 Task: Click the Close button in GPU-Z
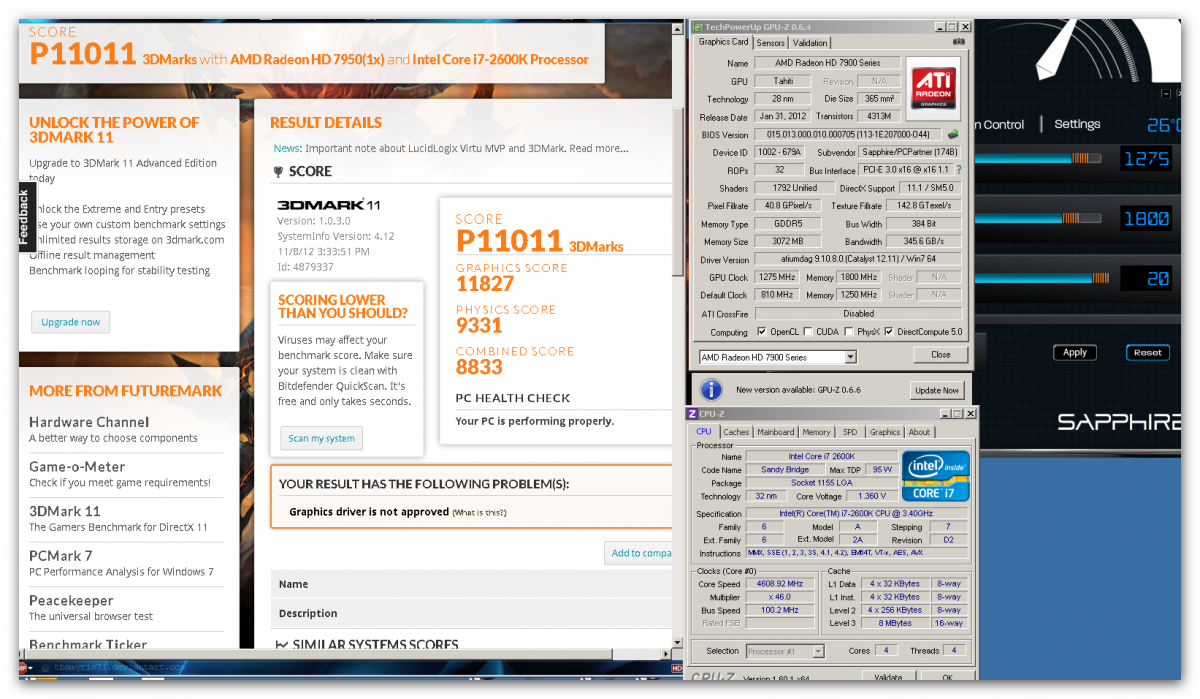[x=940, y=355]
